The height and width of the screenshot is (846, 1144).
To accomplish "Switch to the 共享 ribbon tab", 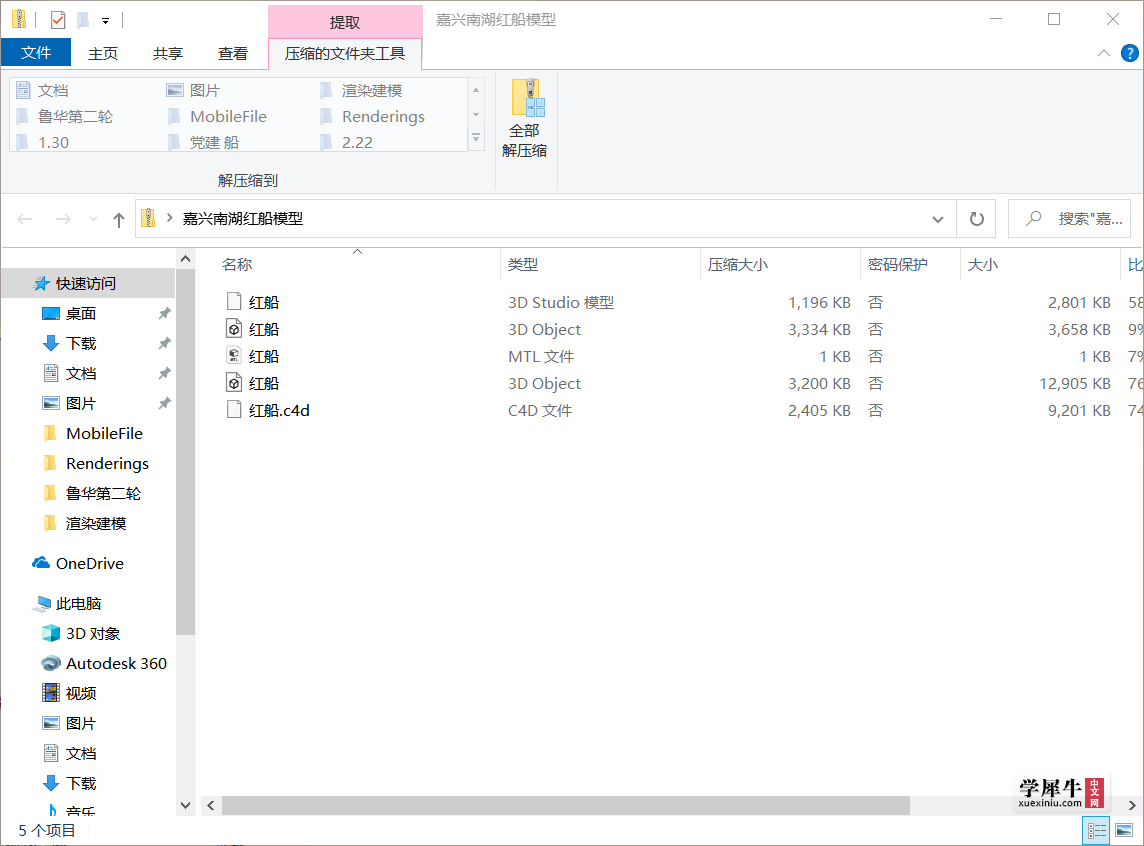I will click(168, 53).
